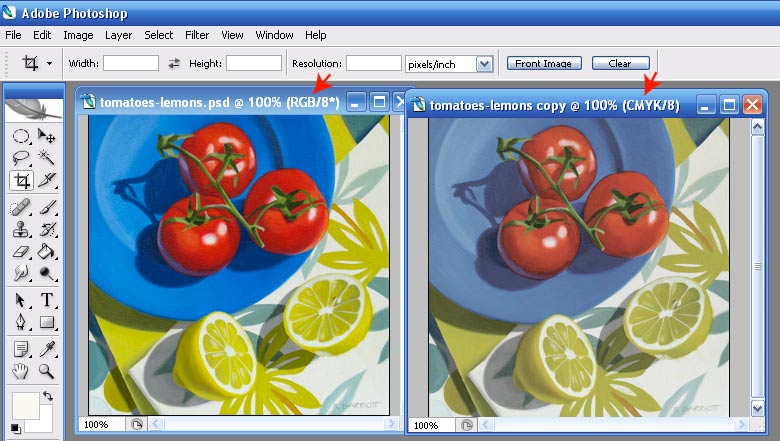Click the Front Image button
The image size is (780, 441).
coord(543,63)
